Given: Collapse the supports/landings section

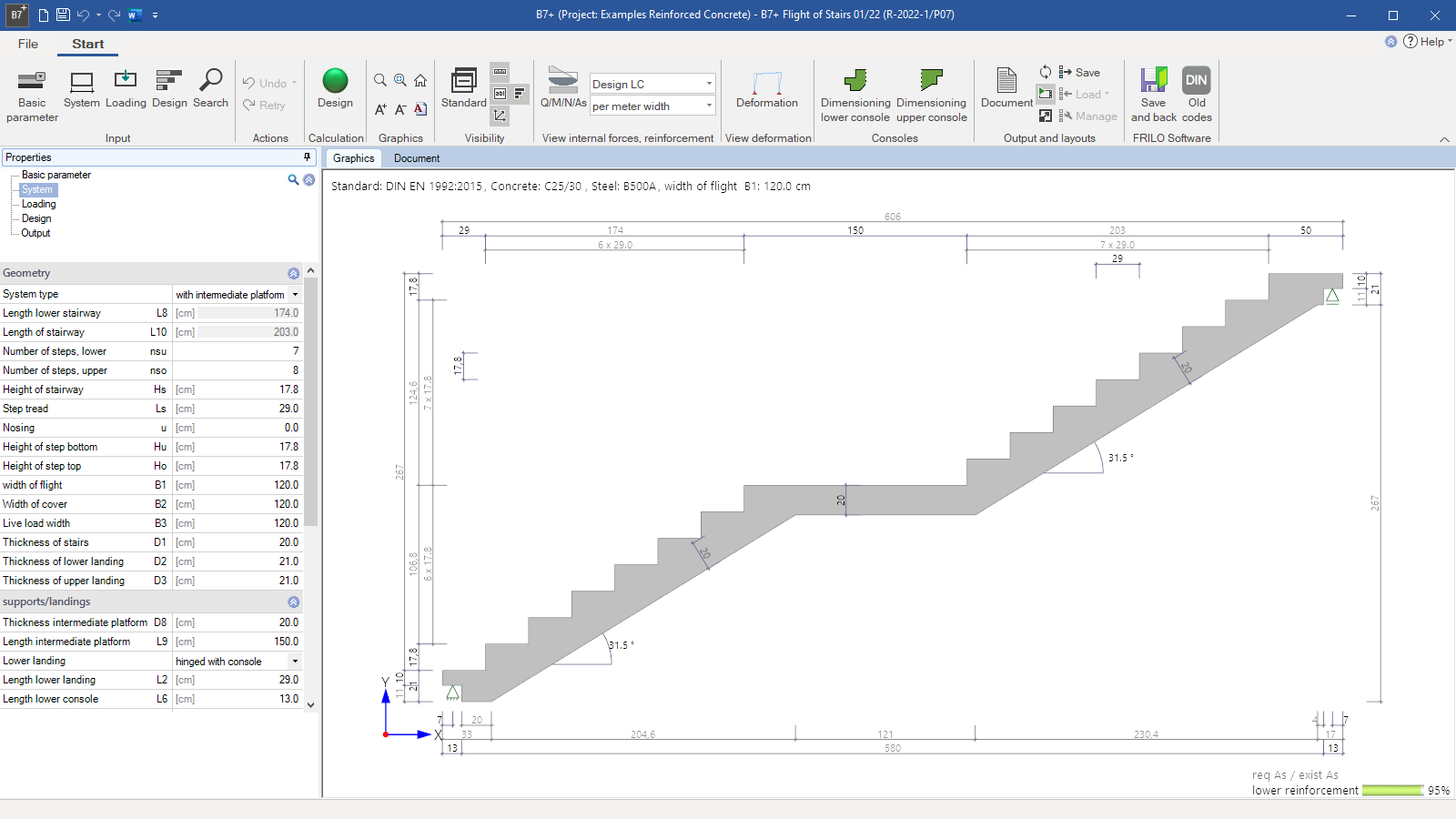Looking at the screenshot, I should pyautogui.click(x=293, y=602).
